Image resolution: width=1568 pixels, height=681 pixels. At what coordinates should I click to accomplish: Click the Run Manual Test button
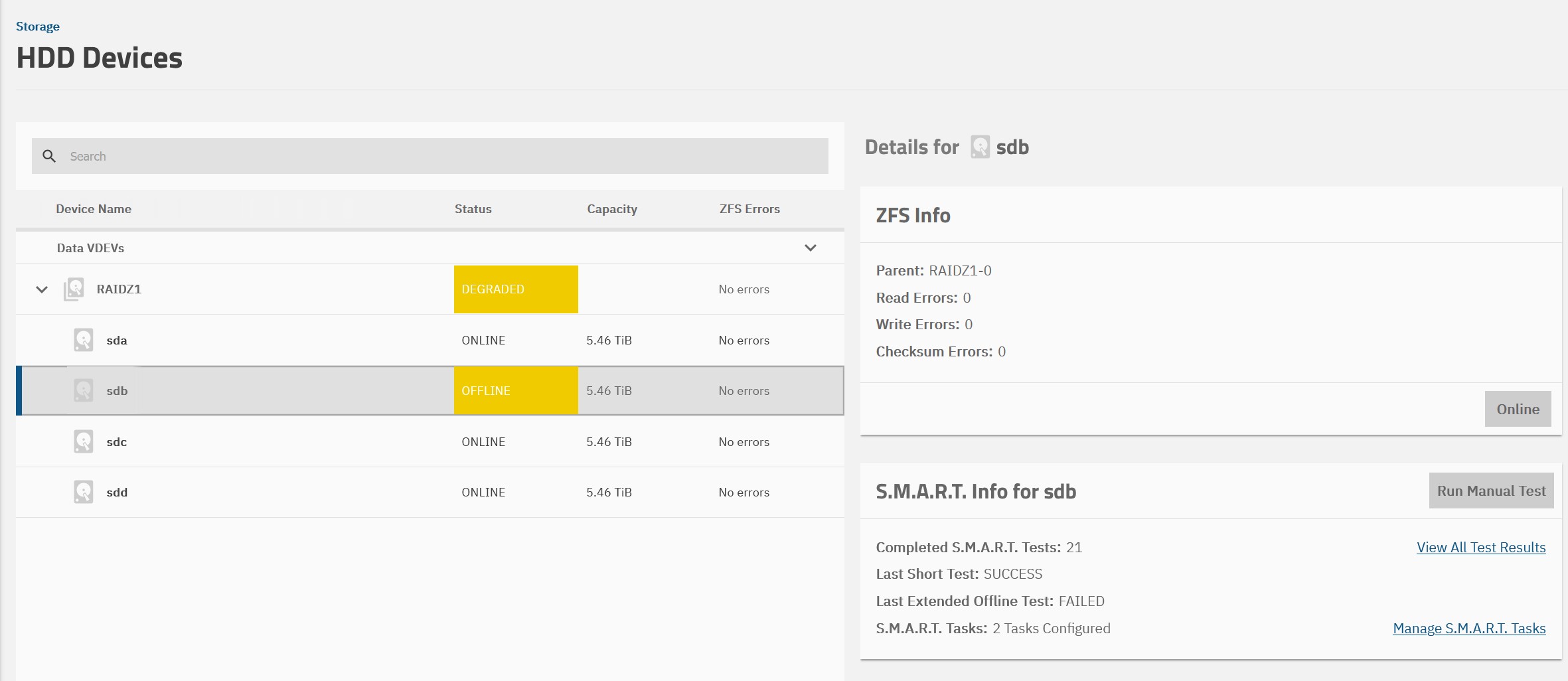click(1490, 491)
